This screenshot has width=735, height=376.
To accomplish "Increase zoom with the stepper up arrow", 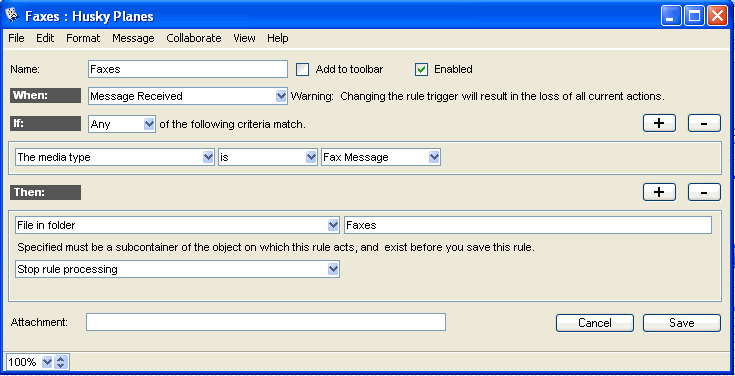I will pos(61,359).
